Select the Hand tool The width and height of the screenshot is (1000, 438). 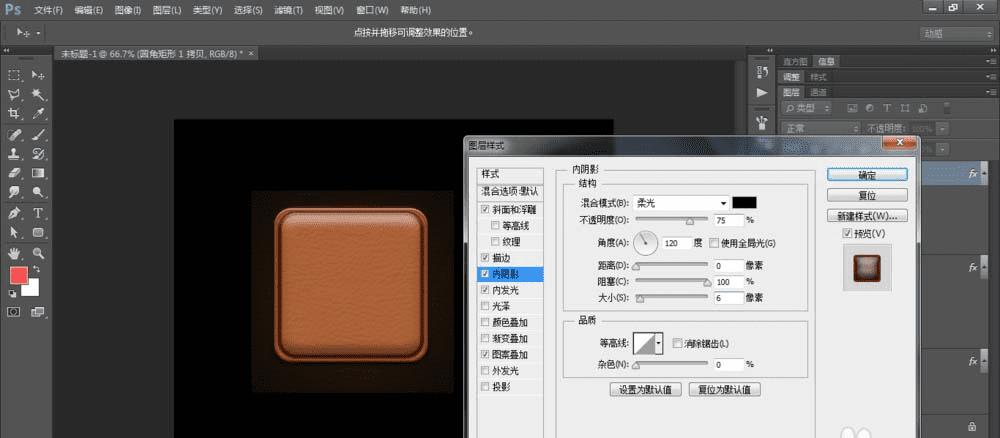tap(15, 254)
